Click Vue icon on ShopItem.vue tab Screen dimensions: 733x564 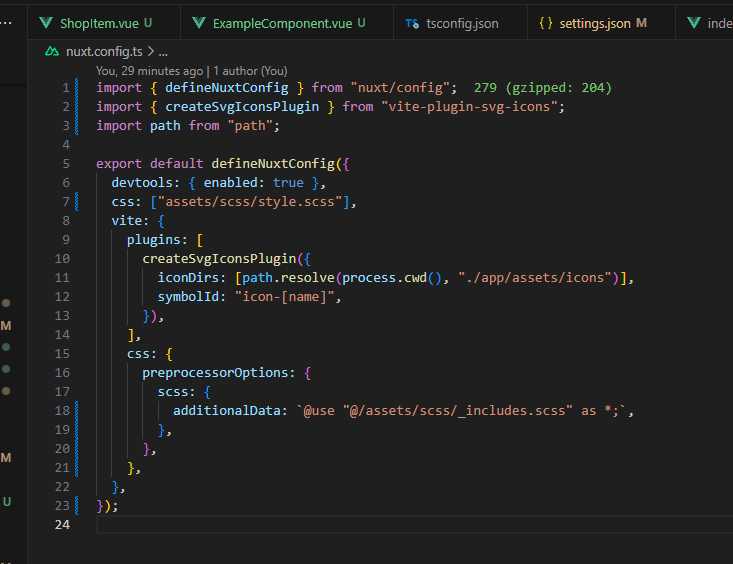click(46, 22)
